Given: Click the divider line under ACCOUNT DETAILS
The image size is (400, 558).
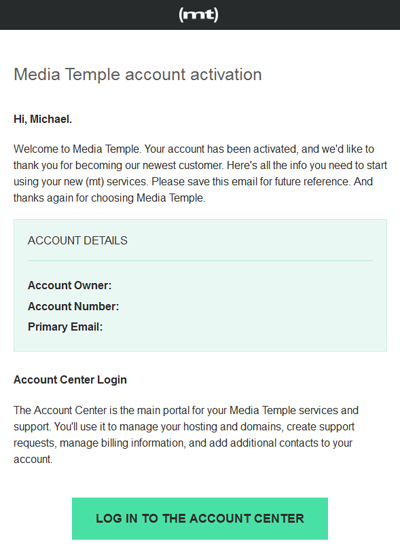Looking at the screenshot, I should 200,260.
